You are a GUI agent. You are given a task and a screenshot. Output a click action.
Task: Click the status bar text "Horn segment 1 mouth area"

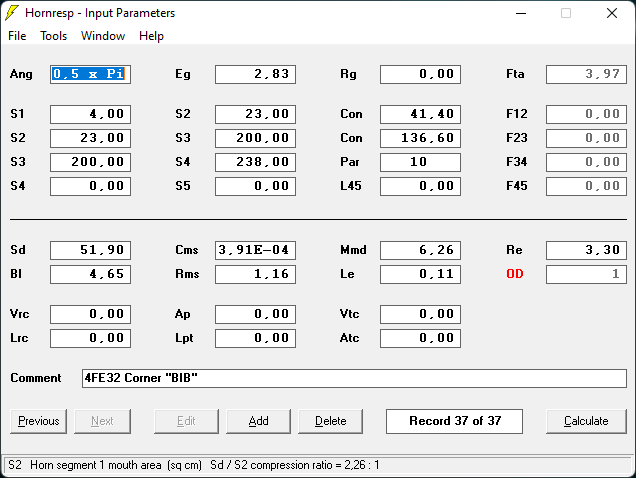(95, 465)
